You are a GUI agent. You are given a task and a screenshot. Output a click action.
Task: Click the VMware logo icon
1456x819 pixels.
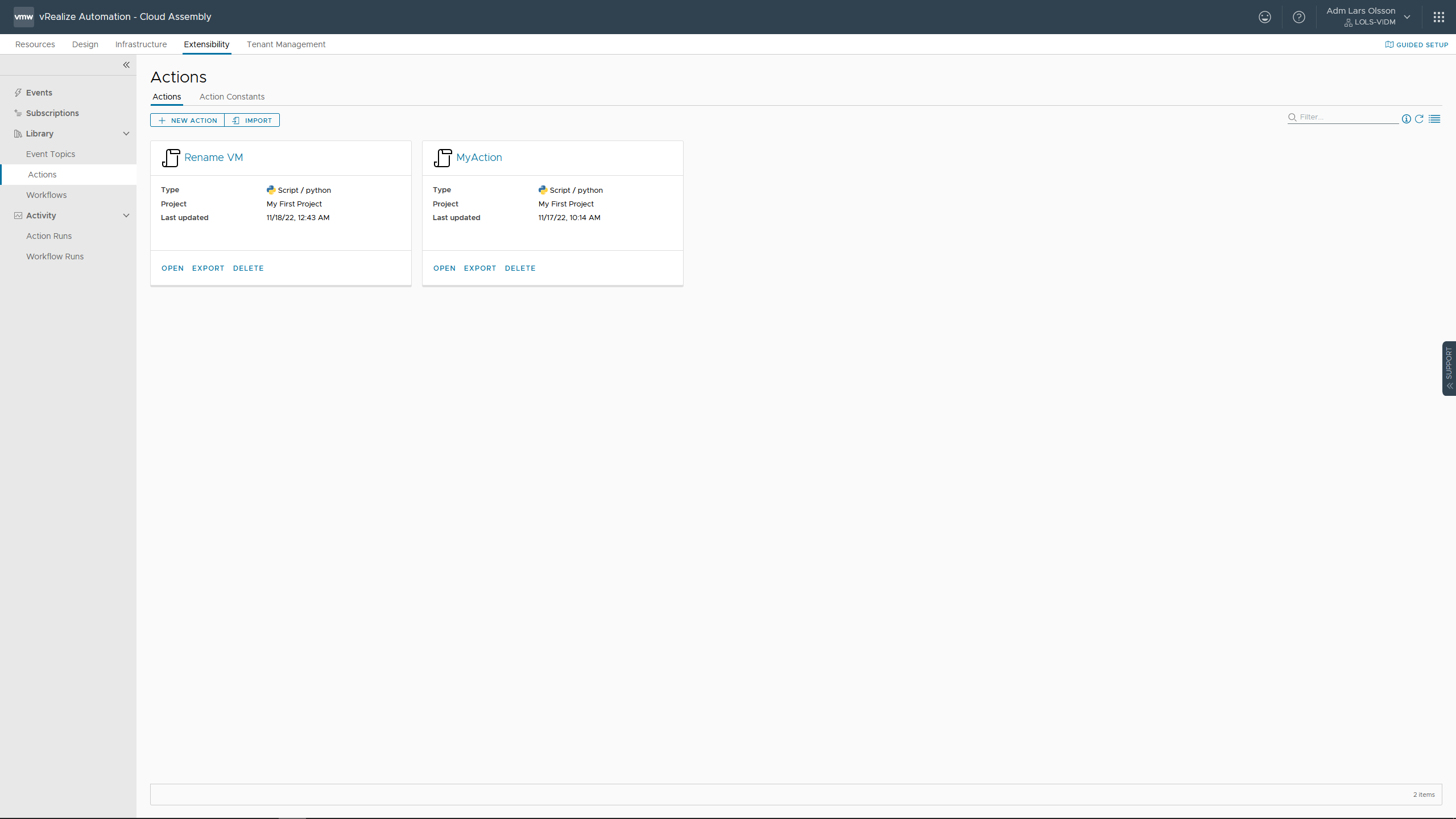23,17
